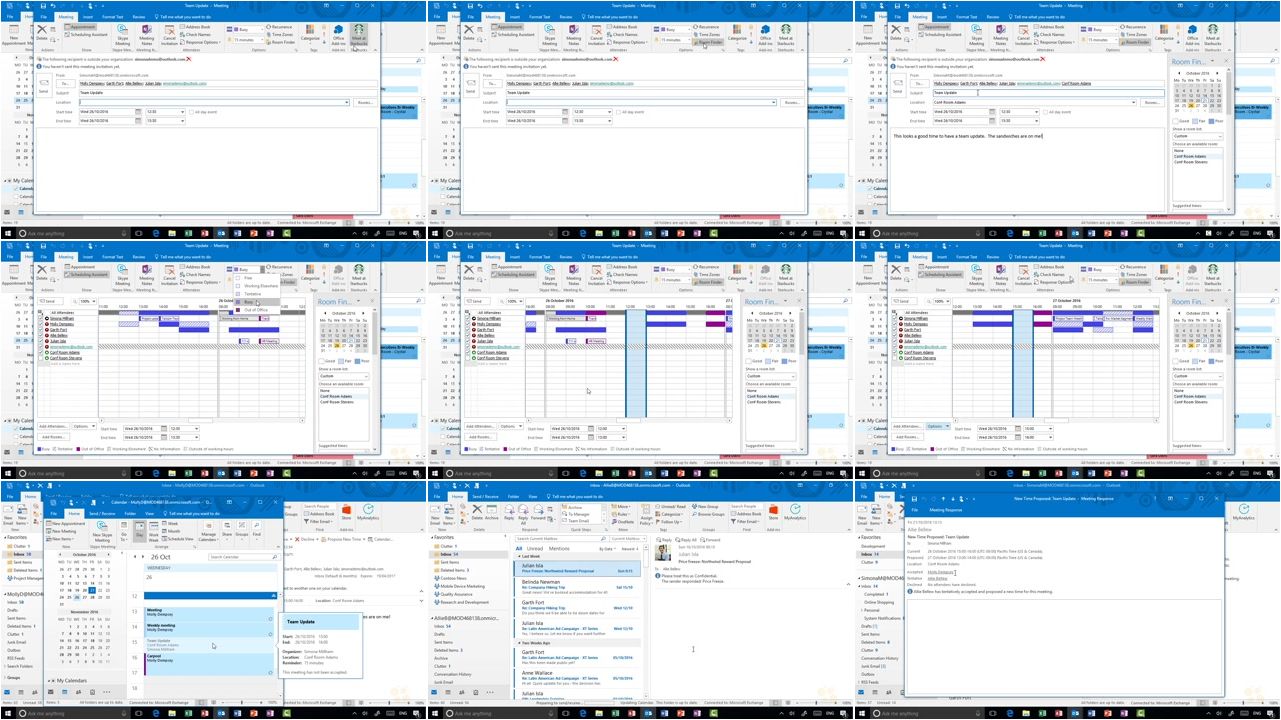Untick Molly Dempsey in the 26 October scheduling view
The image size is (1281, 720).
point(468,324)
